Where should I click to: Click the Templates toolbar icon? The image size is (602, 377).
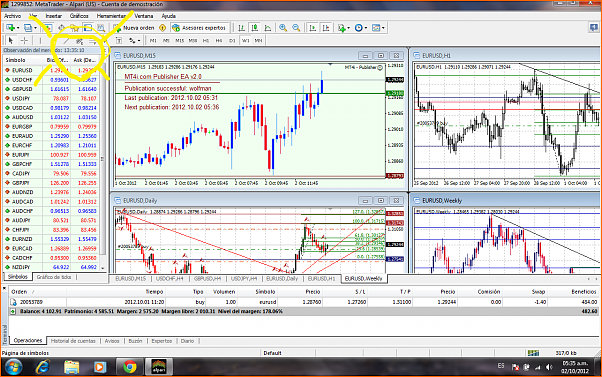pos(376,28)
